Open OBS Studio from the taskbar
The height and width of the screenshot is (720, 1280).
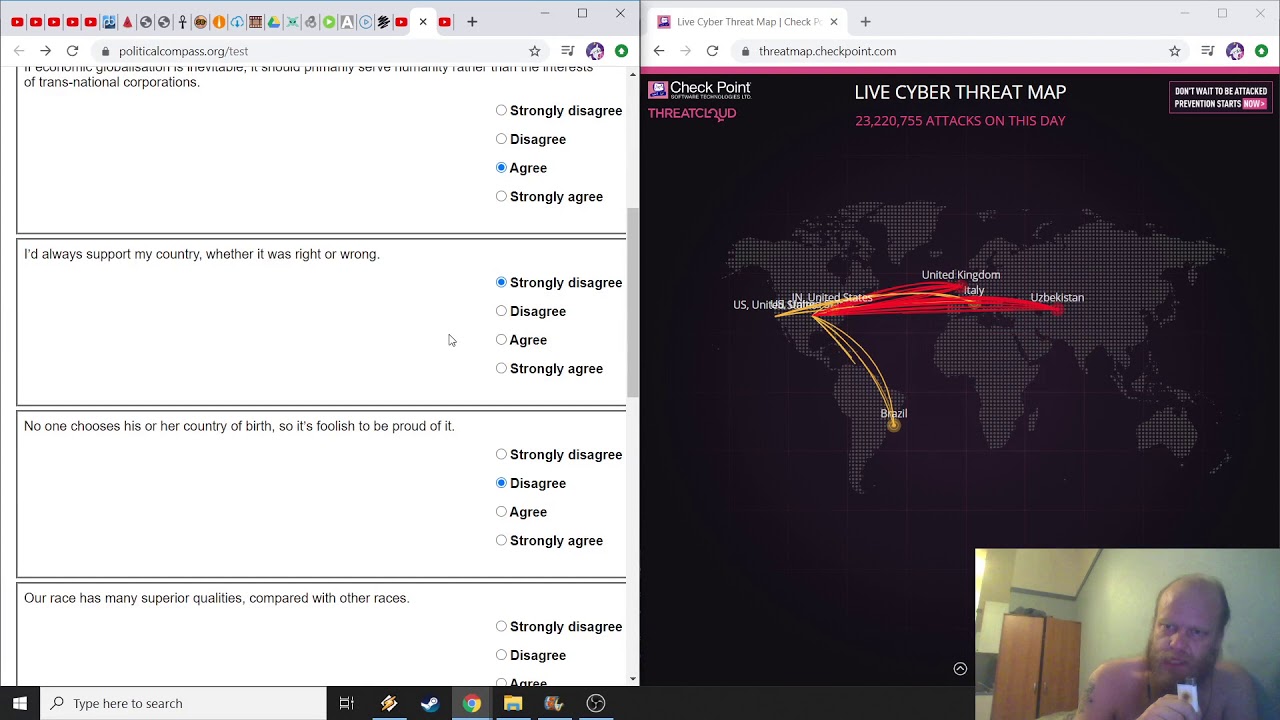click(596, 703)
